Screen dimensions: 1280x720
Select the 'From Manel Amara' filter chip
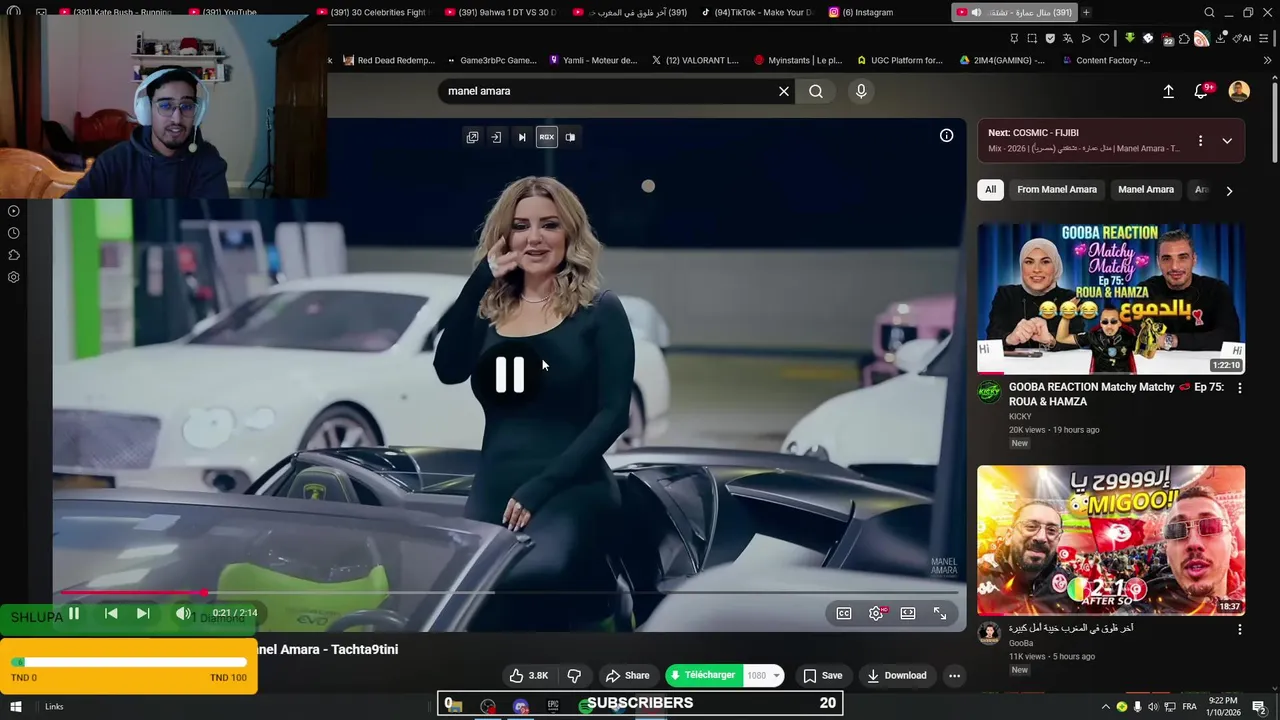pyautogui.click(x=1057, y=189)
